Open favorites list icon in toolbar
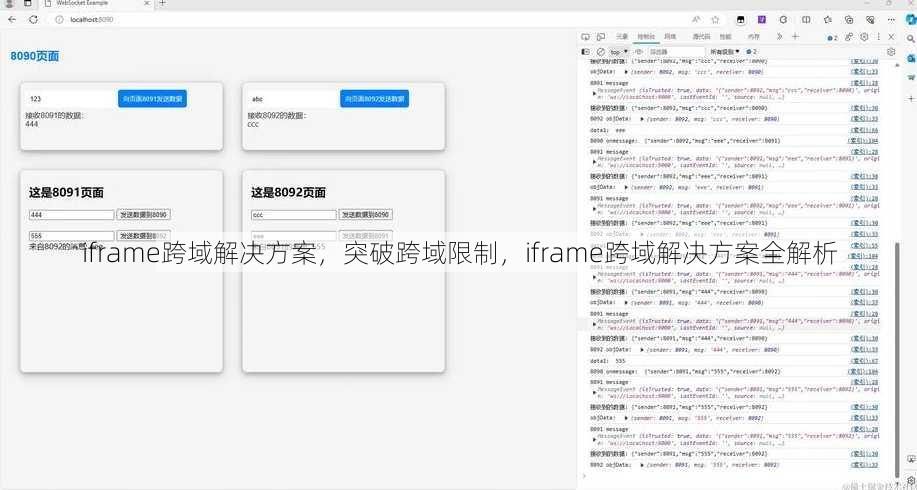This screenshot has width=917, height=490. pyautogui.click(x=828, y=19)
